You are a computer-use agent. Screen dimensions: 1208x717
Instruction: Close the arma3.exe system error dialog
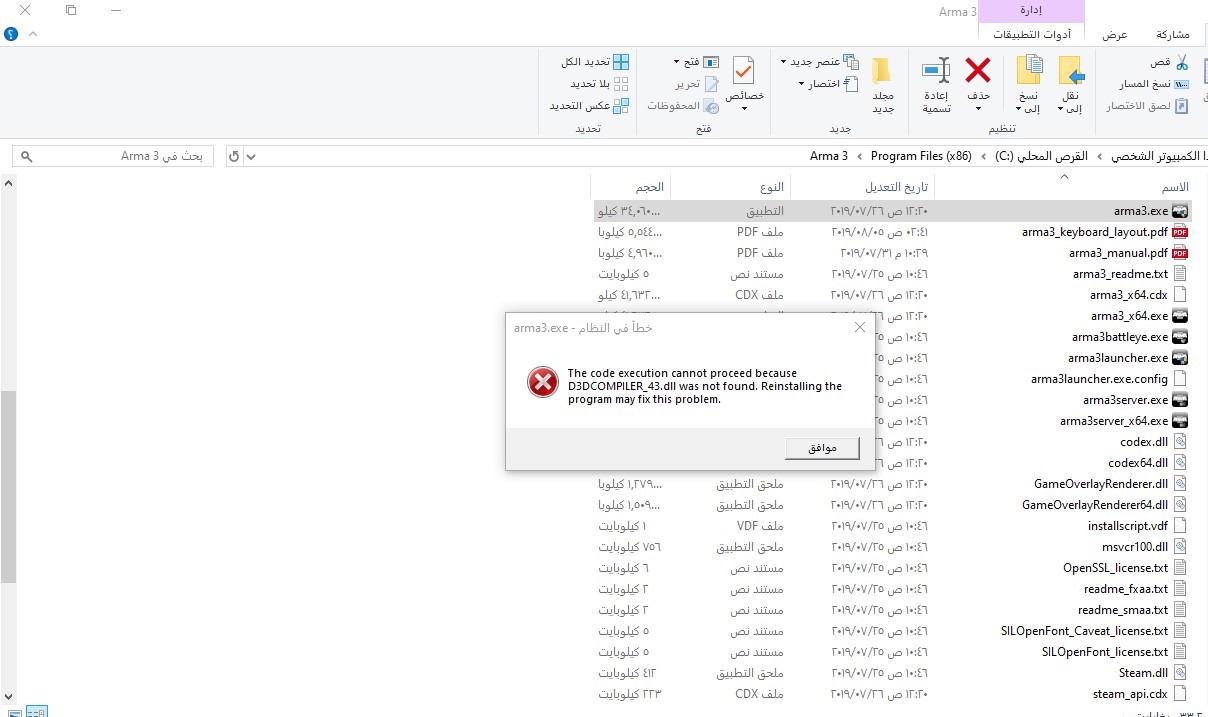coord(859,327)
